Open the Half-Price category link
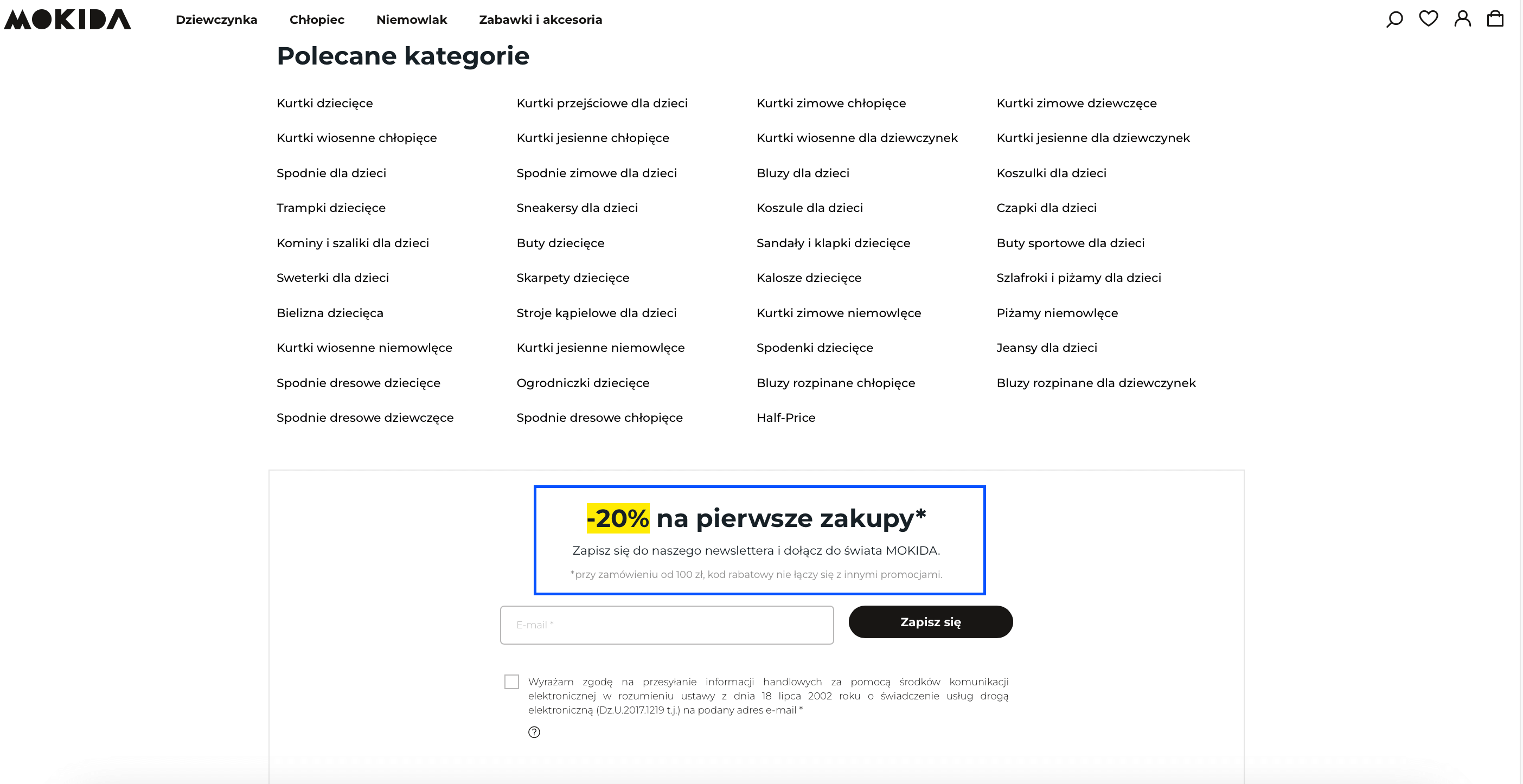 [786, 417]
